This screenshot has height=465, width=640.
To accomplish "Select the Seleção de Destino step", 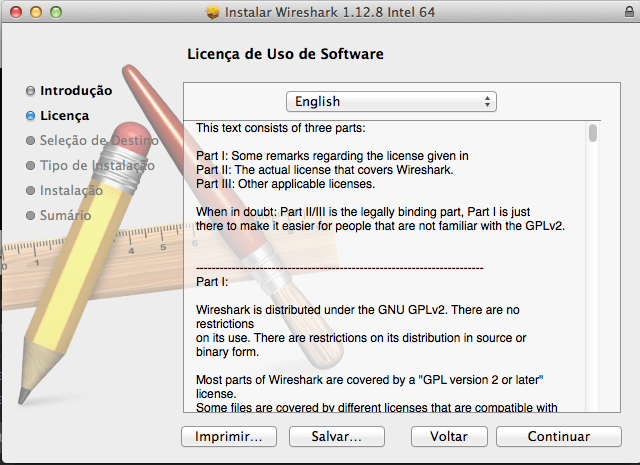I will coord(98,140).
